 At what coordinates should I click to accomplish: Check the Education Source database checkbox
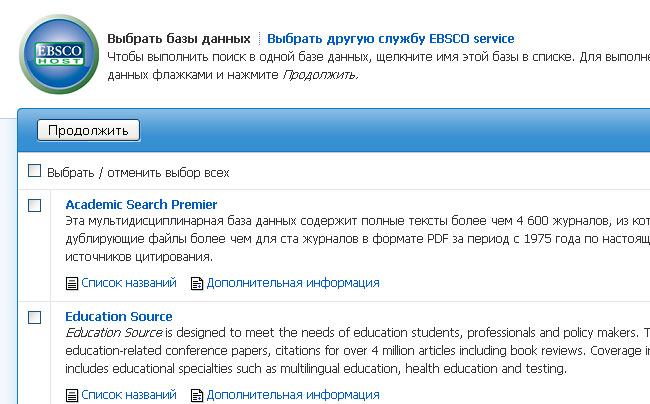point(34,317)
